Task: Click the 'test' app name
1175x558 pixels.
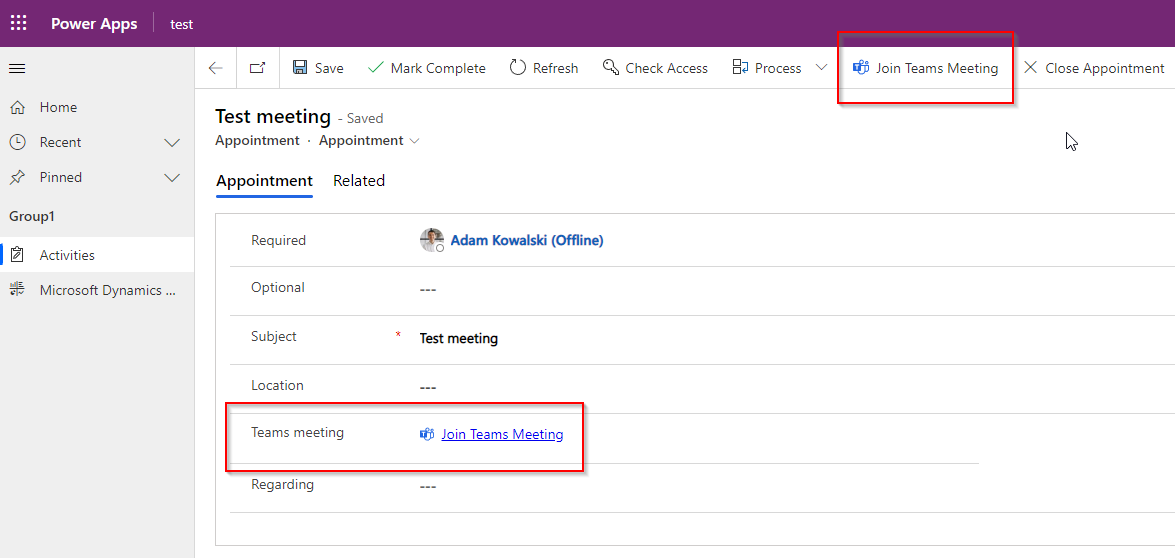Action: 181,24
